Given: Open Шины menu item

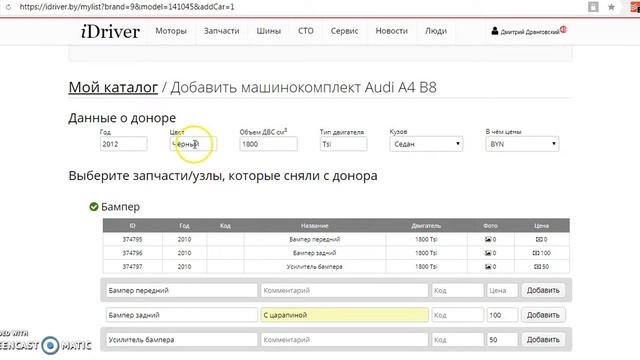Looking at the screenshot, I should coord(269,31).
